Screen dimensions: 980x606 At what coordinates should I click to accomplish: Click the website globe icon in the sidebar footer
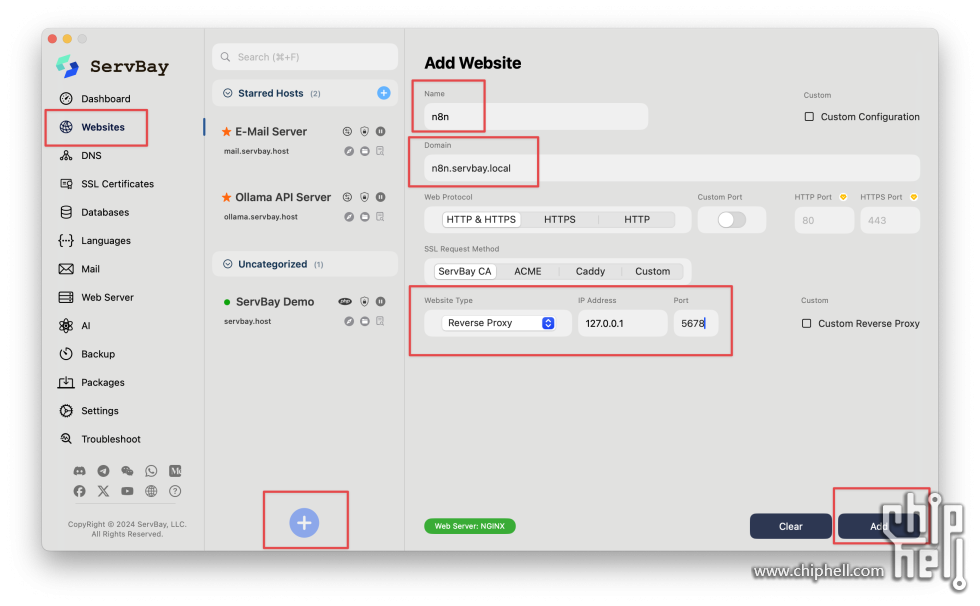tap(151, 491)
